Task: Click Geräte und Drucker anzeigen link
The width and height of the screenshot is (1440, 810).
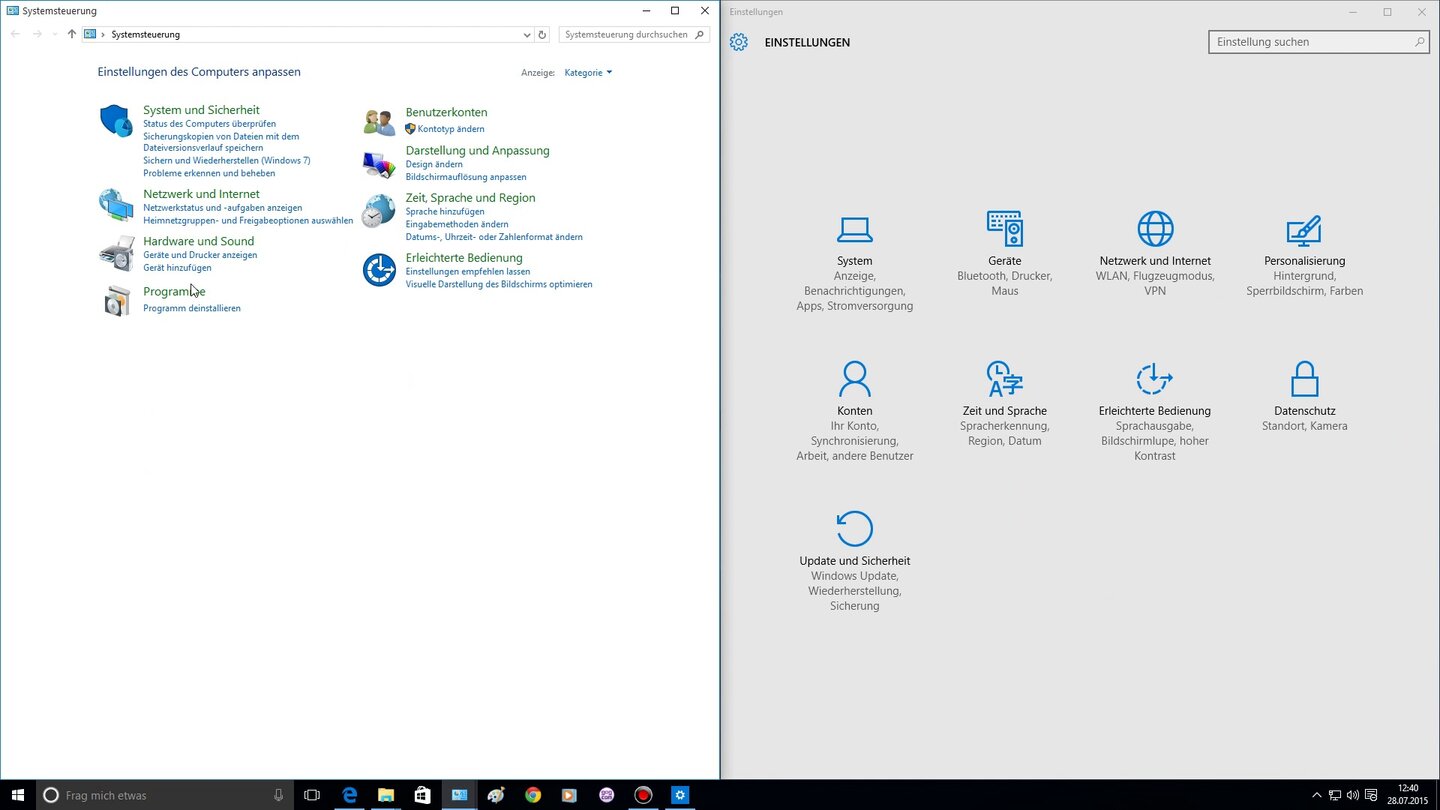Action: (x=200, y=255)
